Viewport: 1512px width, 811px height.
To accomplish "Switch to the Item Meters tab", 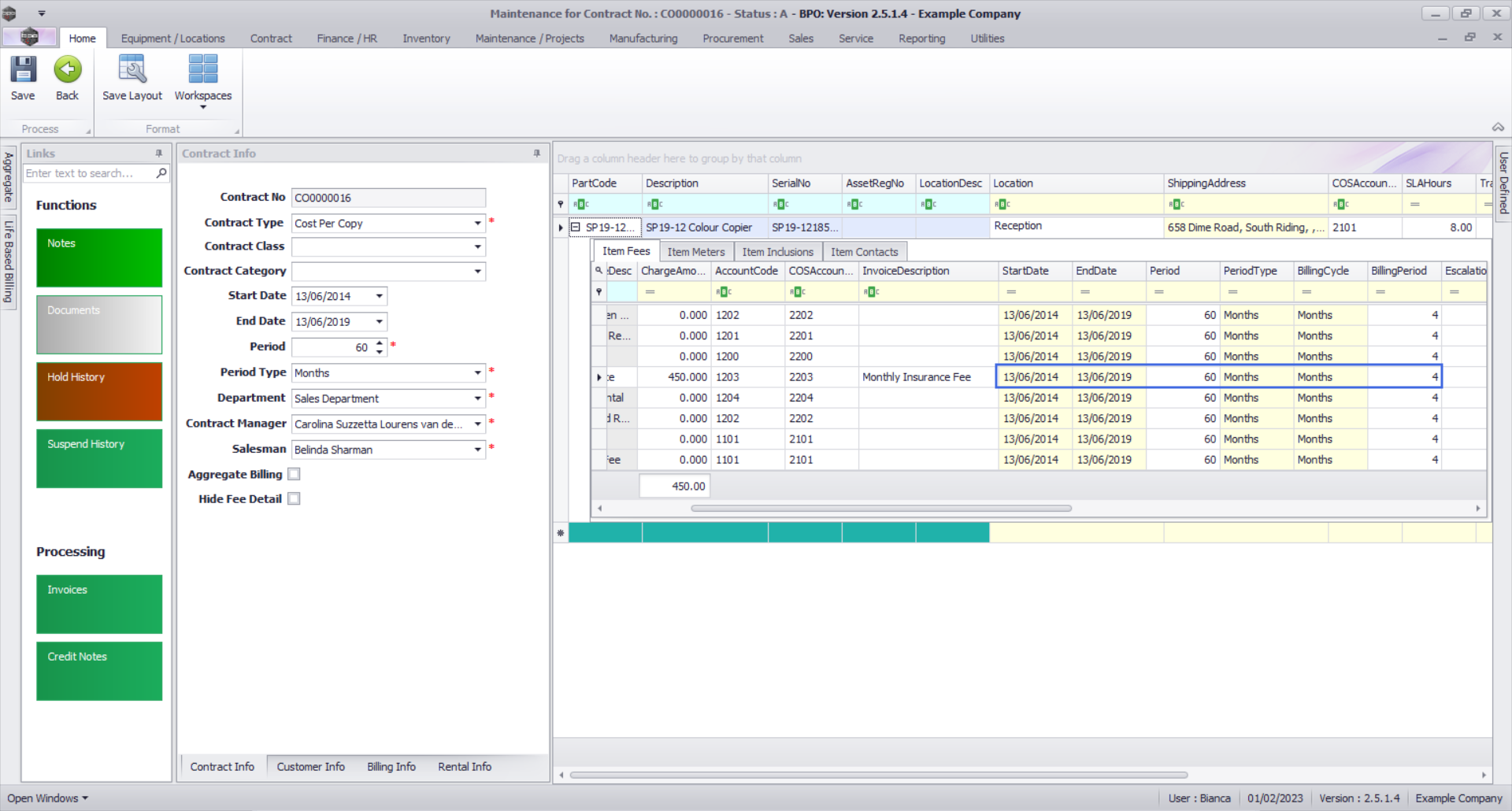I will [695, 252].
